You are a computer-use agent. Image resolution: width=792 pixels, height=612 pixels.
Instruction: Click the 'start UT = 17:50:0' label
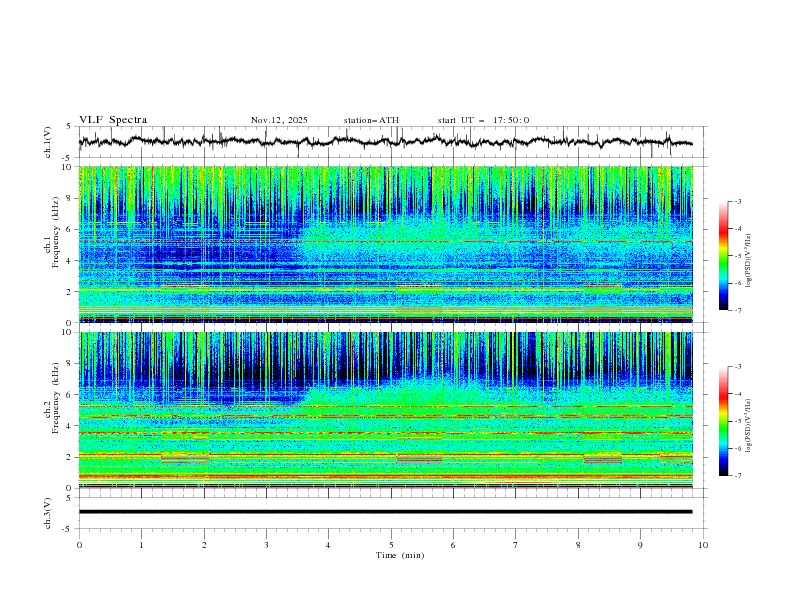click(x=483, y=120)
